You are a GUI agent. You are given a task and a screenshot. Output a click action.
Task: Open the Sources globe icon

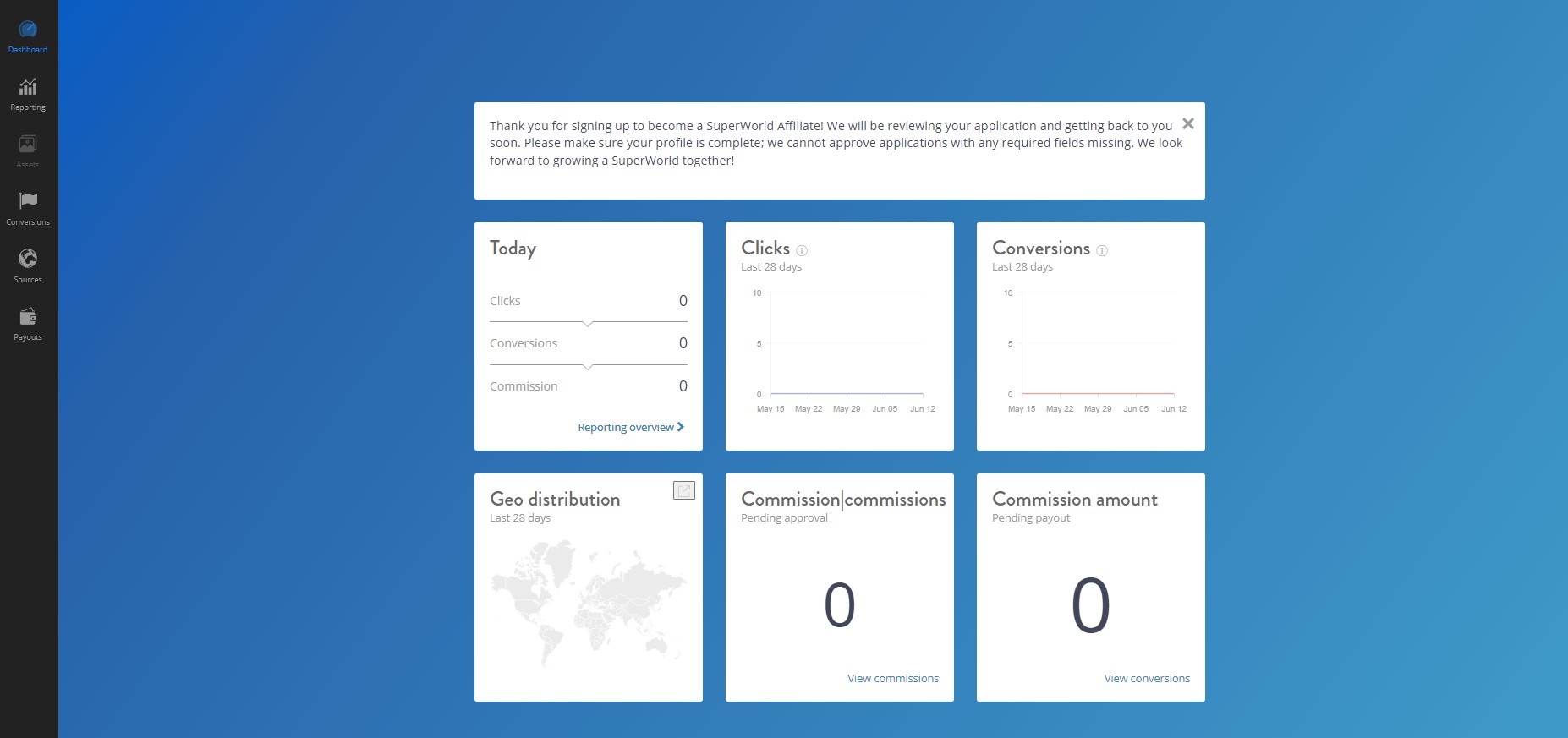28,259
